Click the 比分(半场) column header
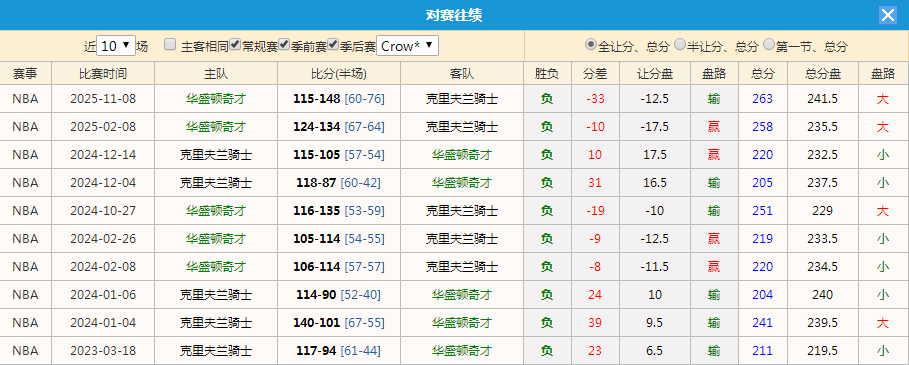 coord(339,74)
